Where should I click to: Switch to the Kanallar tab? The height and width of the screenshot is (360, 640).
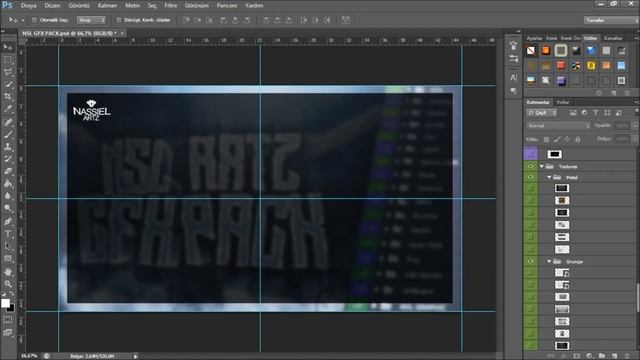pyautogui.click(x=613, y=38)
